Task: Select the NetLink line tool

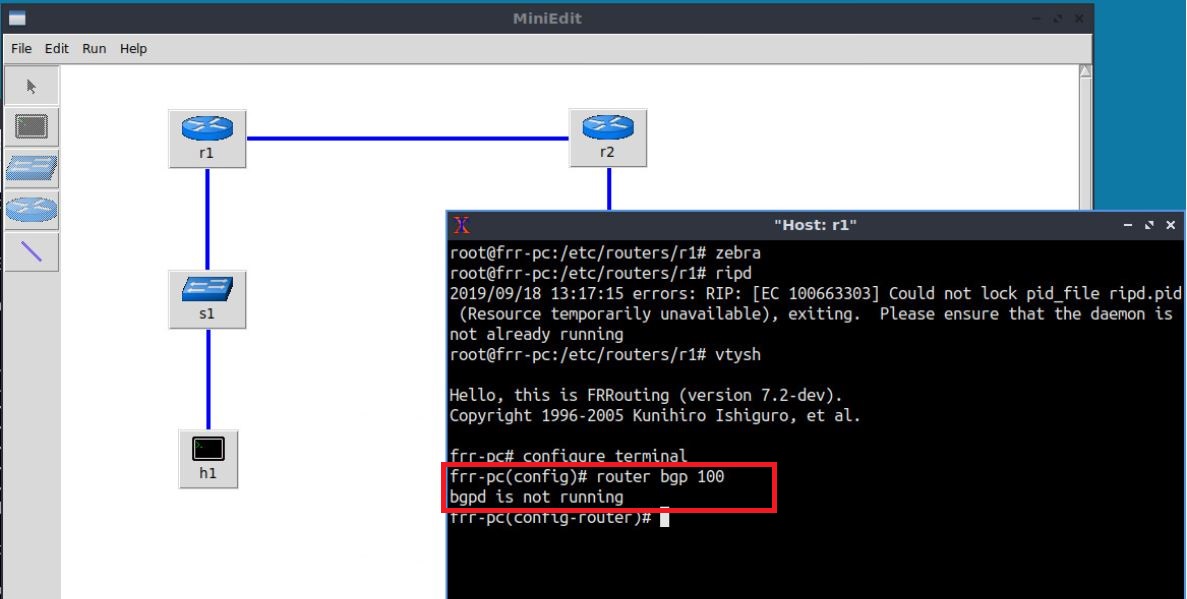Action: click(31, 252)
